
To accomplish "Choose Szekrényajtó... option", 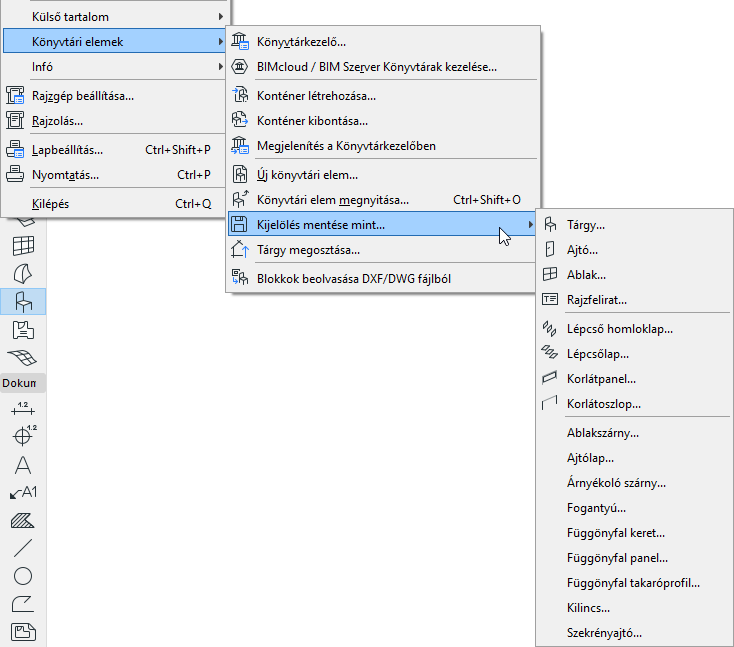I will pyautogui.click(x=634, y=633).
